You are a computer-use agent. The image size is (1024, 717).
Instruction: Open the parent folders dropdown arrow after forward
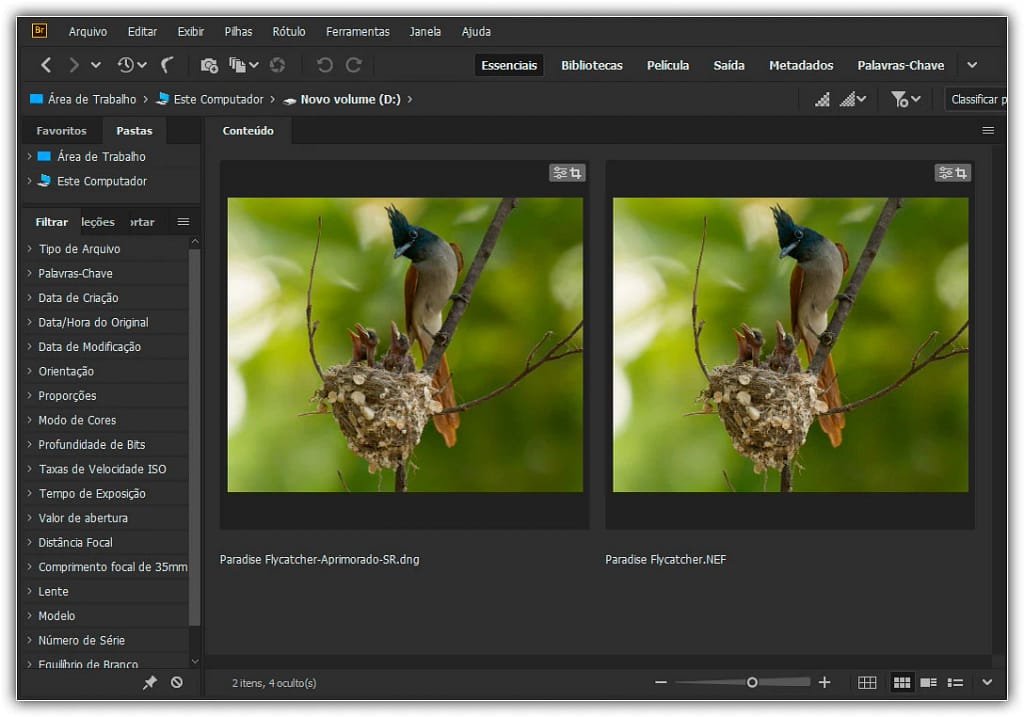(x=96, y=65)
